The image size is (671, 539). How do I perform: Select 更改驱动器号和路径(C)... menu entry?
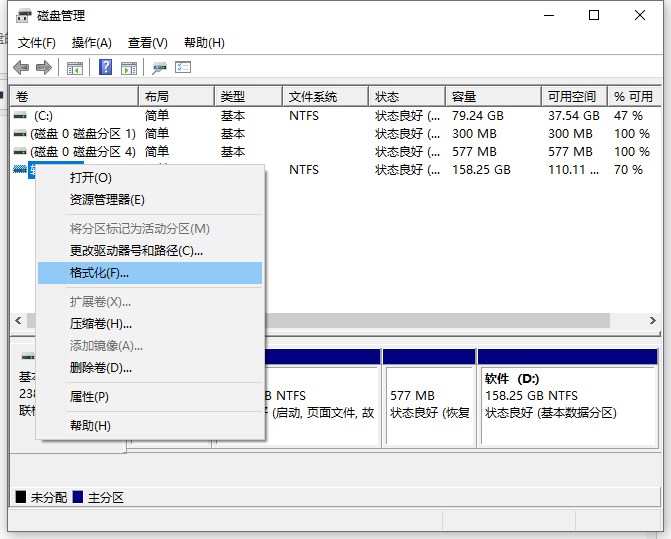point(150,251)
